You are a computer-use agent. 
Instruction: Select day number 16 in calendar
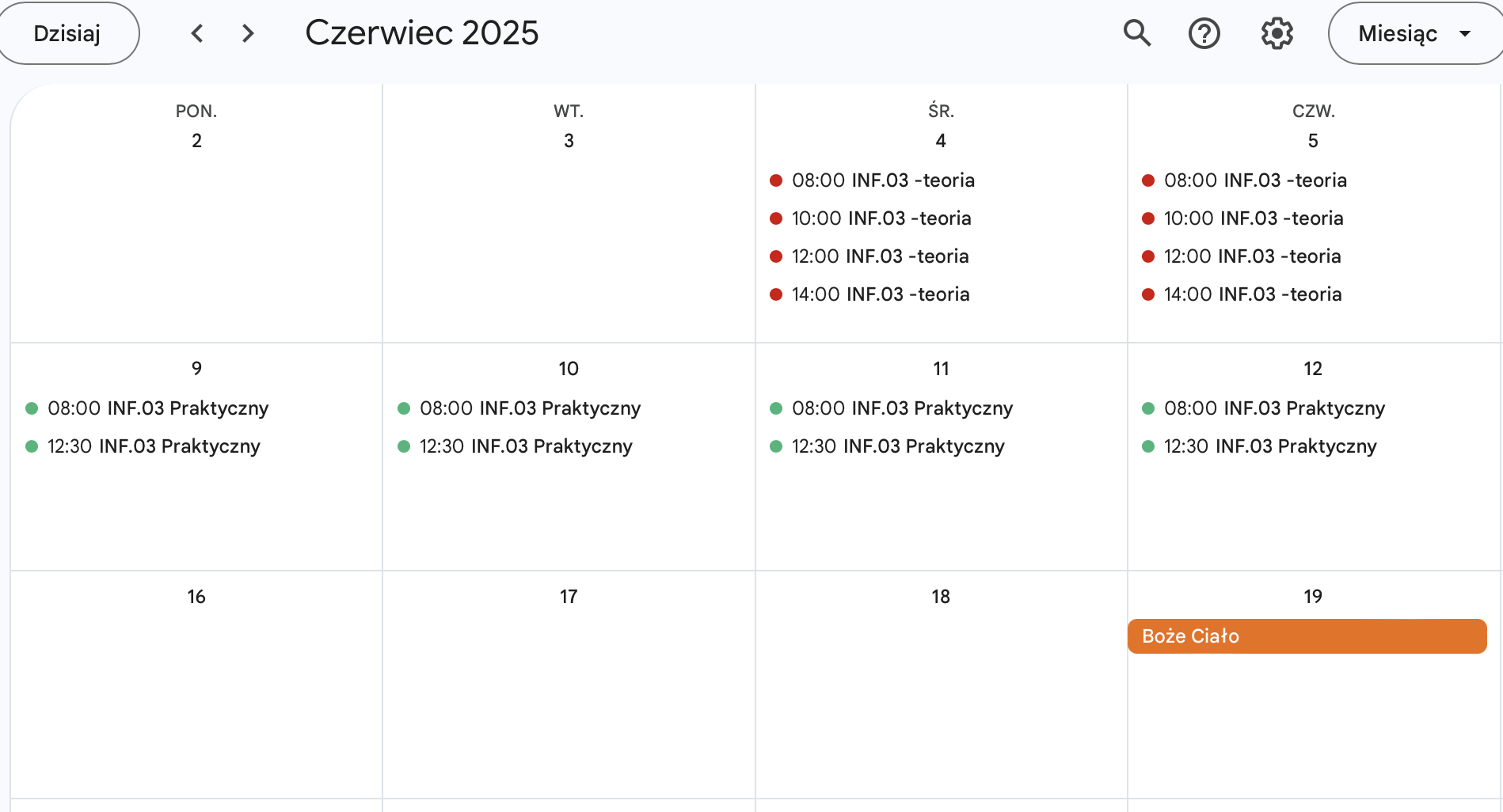(196, 597)
